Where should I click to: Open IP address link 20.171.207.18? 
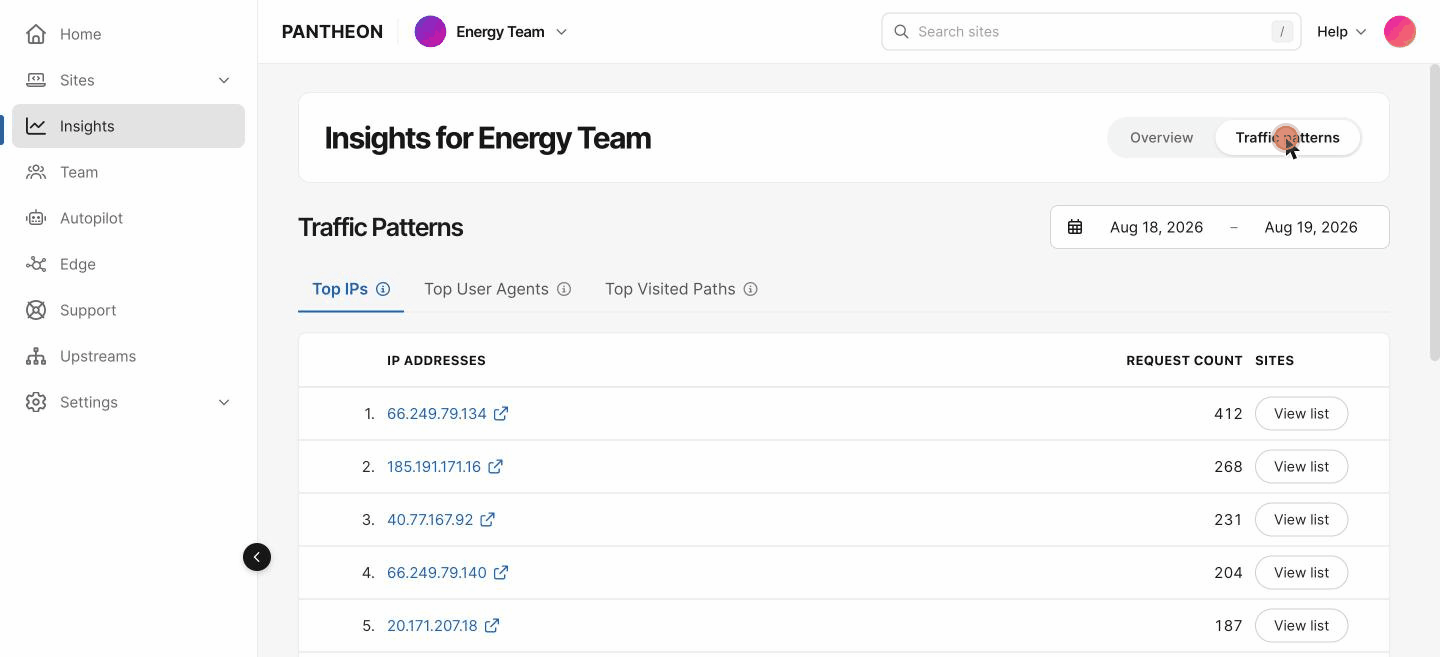(432, 625)
